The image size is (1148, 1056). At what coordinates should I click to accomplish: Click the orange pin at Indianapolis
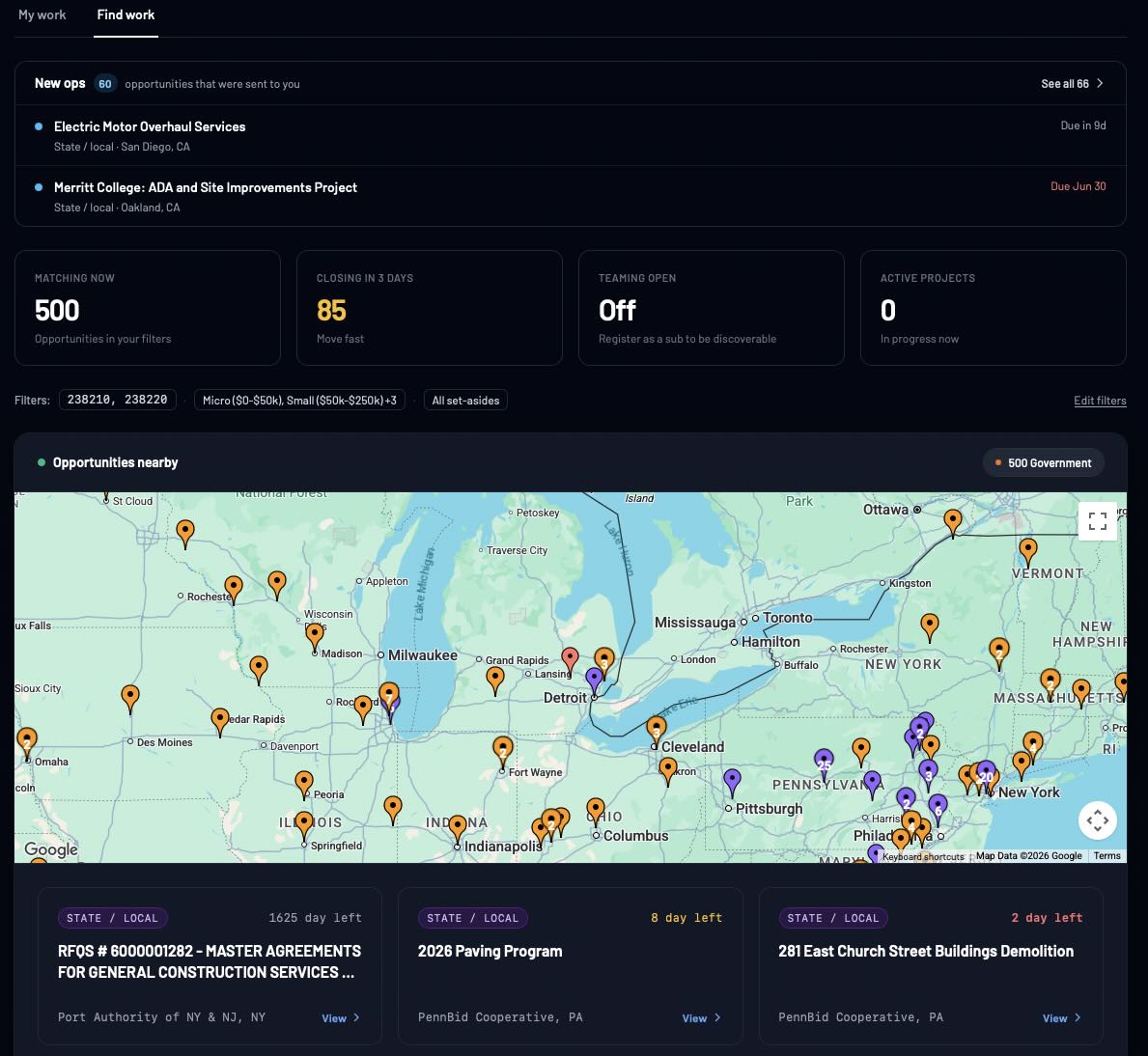[458, 827]
